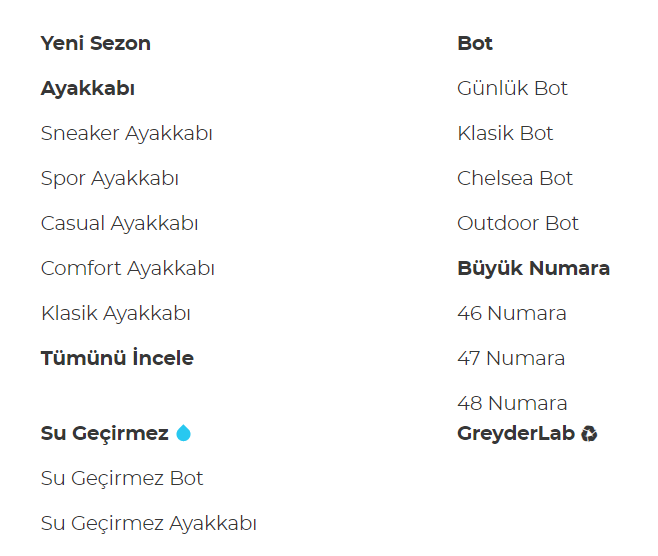658x556 pixels.
Task: Click the water drop icon beside Su Geçirmez
Action: [x=183, y=433]
